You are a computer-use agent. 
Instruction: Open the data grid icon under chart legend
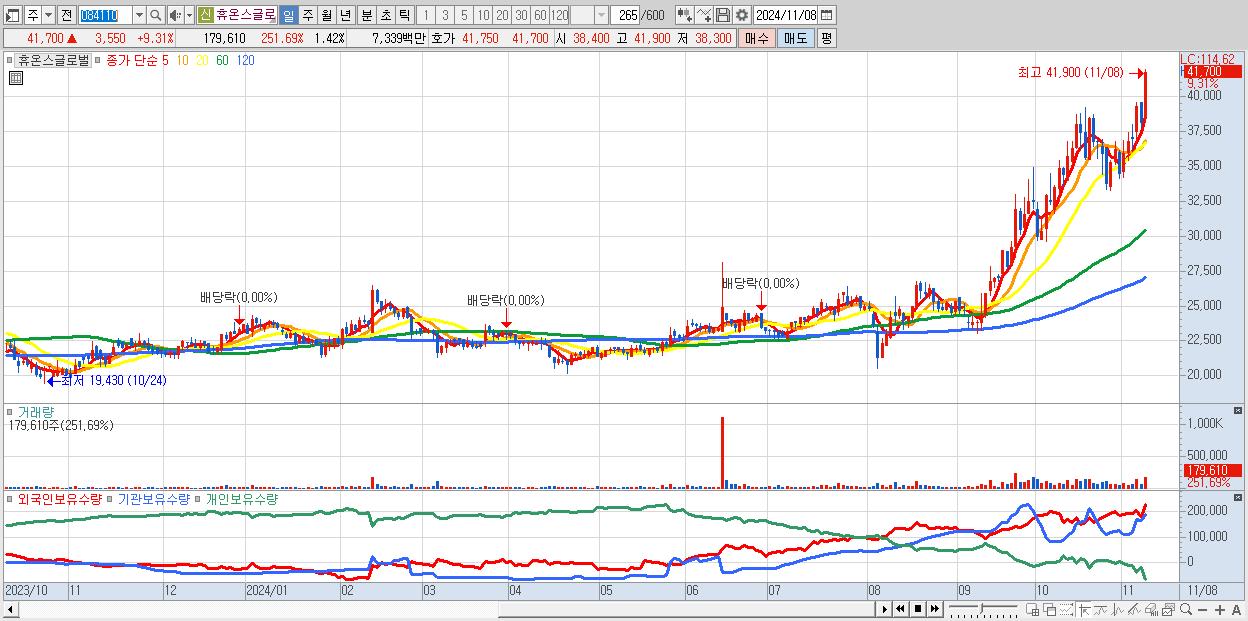(x=16, y=78)
